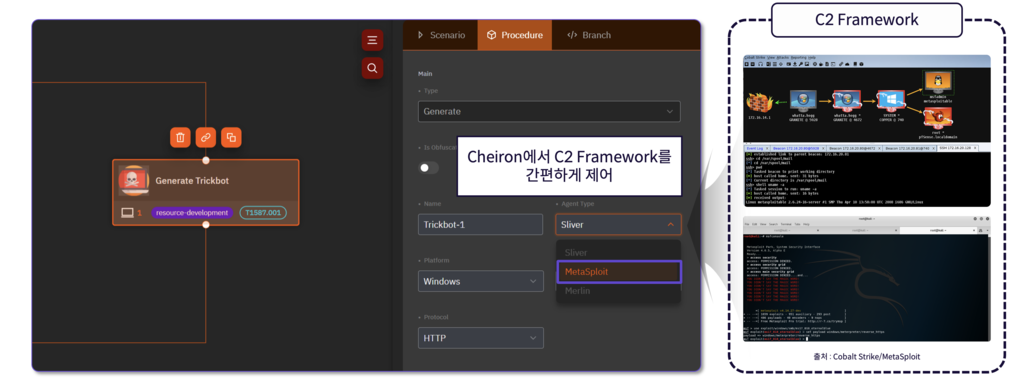The height and width of the screenshot is (384, 1024).
Task: Duplicate node with copy icon
Action: [231, 137]
